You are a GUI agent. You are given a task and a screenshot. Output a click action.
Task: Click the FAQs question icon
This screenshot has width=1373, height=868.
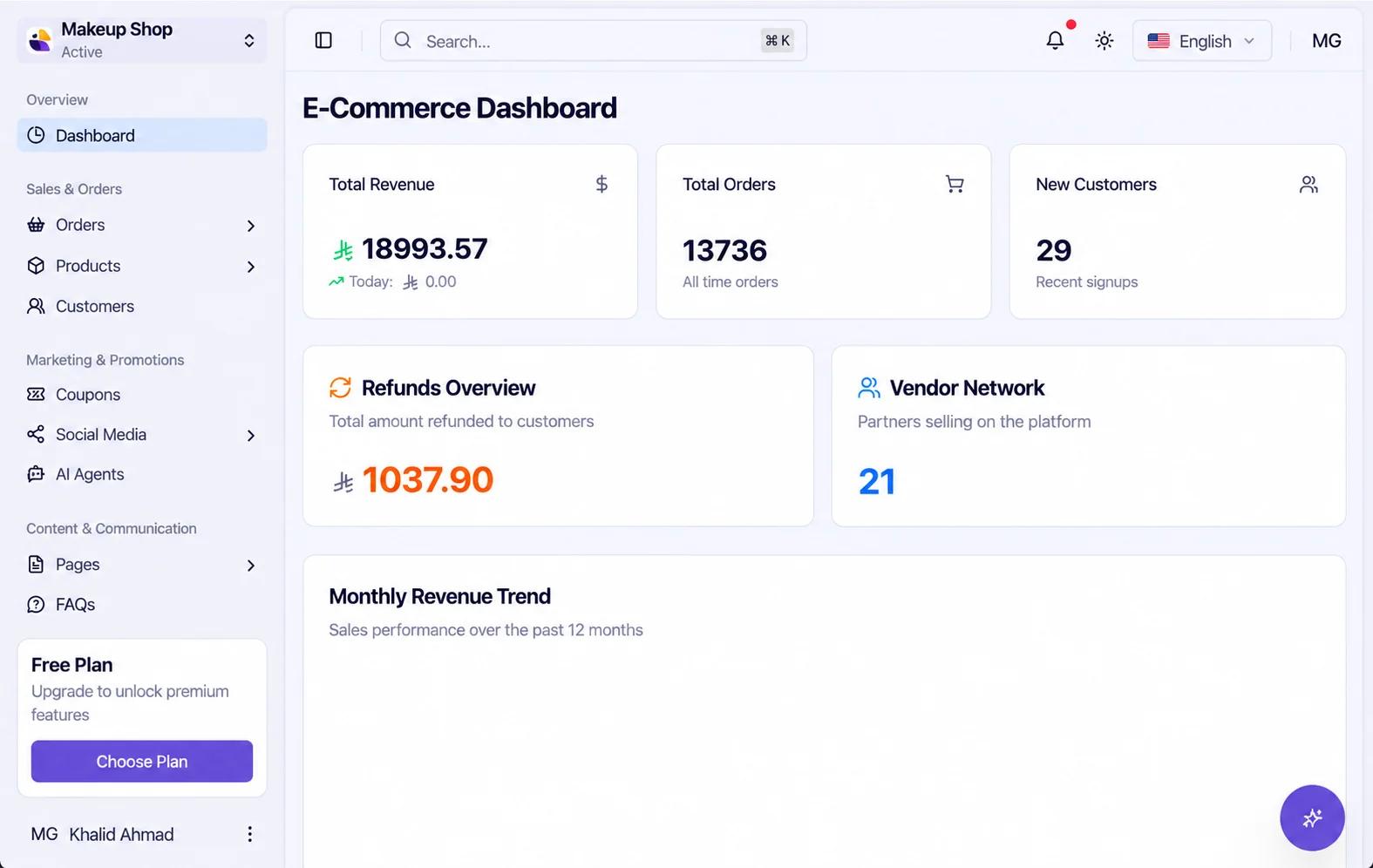36,605
